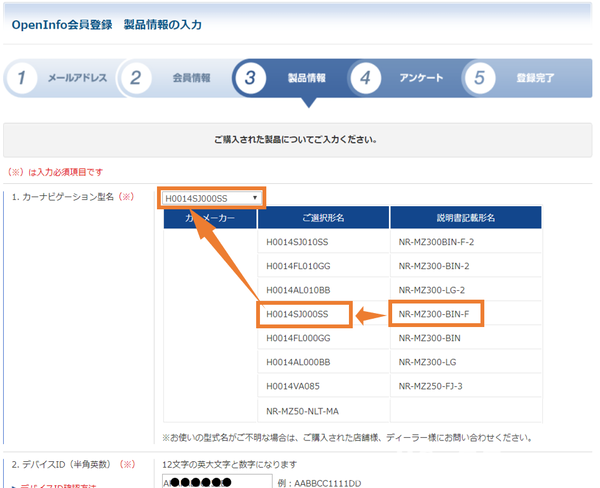Image resolution: width=600 pixels, height=488 pixels.
Task: Click step 1 mail address tab
Action: coord(60,78)
